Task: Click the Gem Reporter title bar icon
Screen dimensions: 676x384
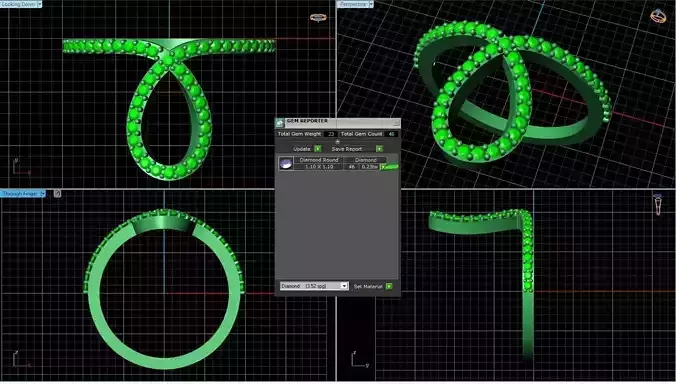Action: (x=279, y=123)
